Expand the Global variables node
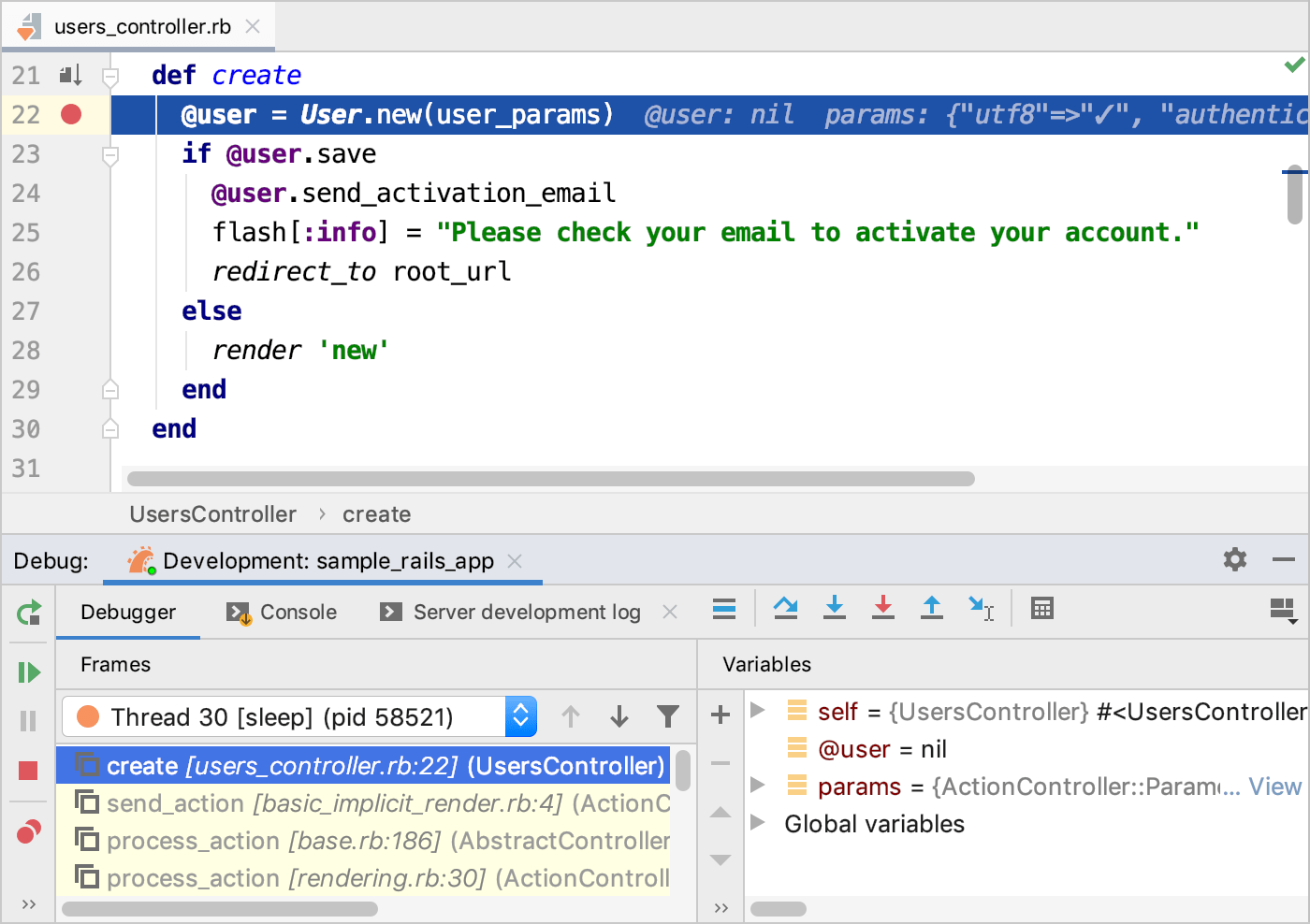 759,823
